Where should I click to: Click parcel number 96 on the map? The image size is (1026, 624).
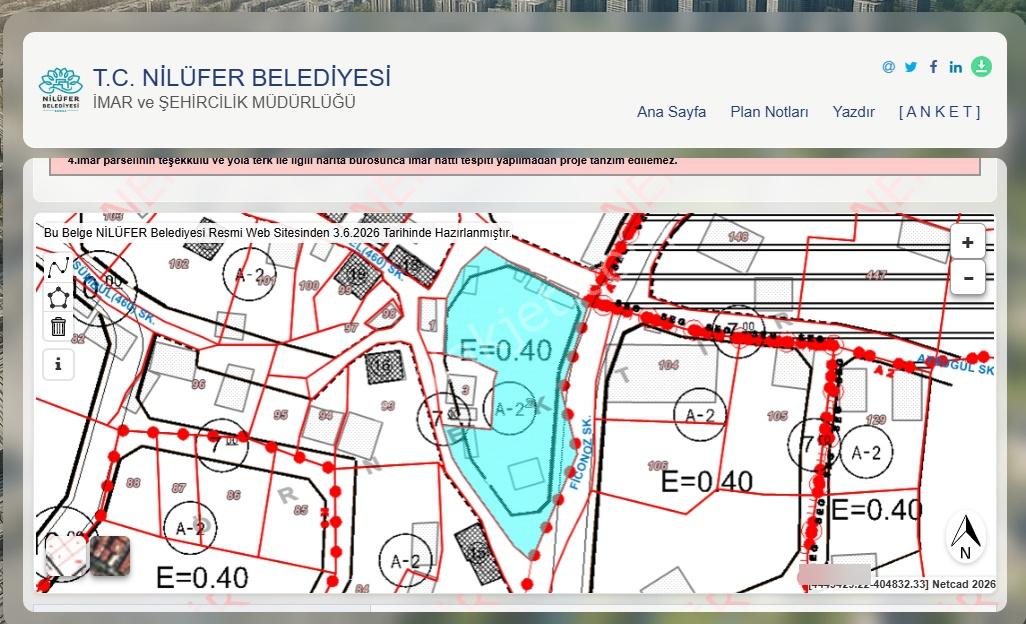[198, 384]
